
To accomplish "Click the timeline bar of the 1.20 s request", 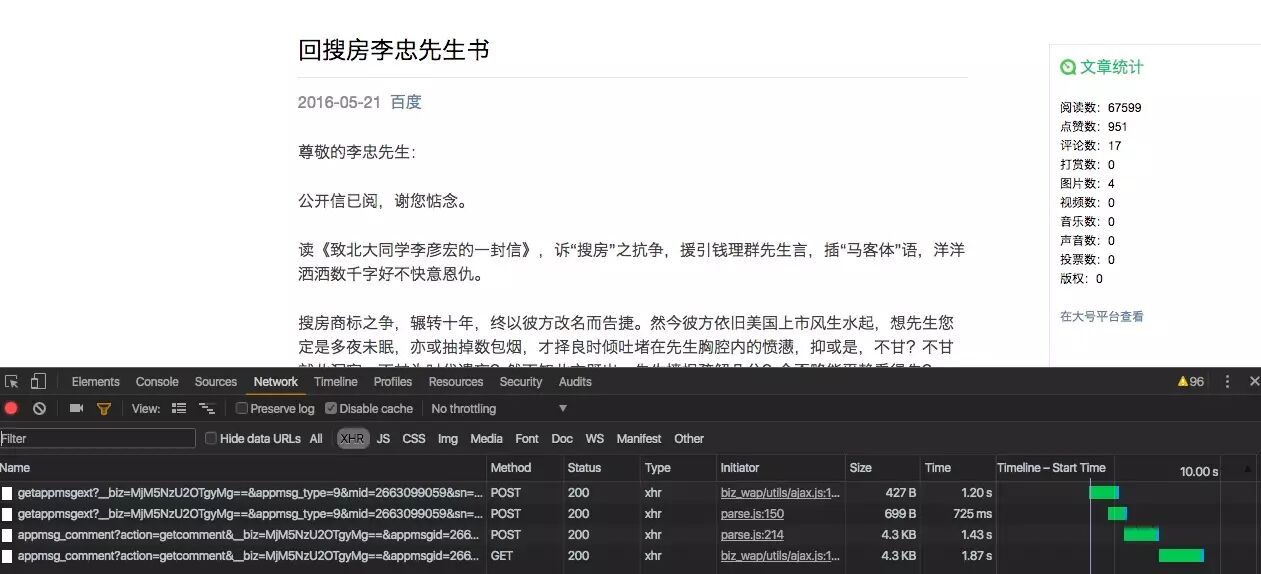I will click(x=1104, y=493).
